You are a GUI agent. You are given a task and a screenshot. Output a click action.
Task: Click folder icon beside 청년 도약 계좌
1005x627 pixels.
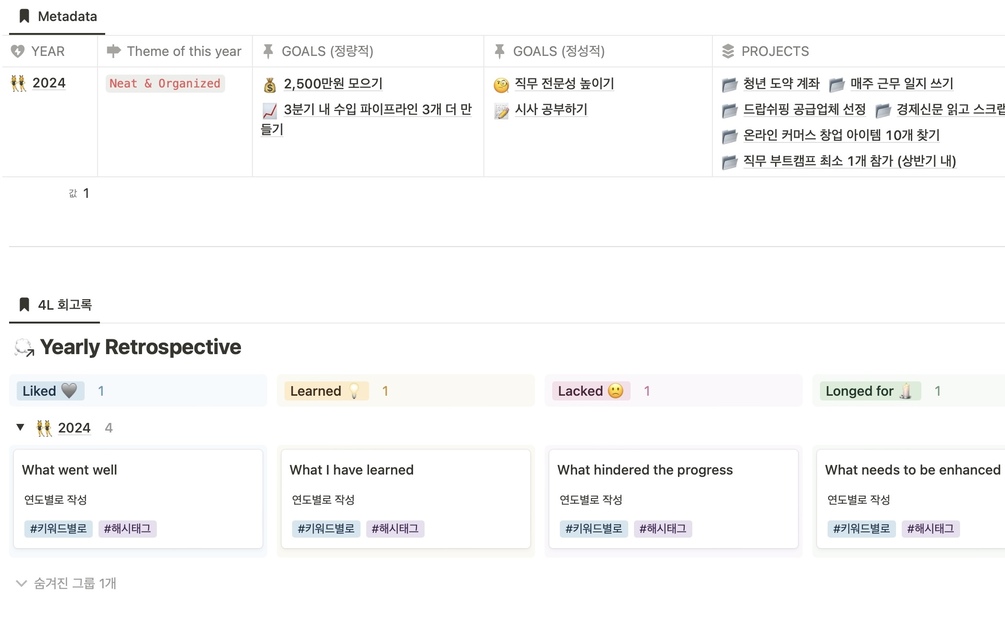[x=730, y=84]
